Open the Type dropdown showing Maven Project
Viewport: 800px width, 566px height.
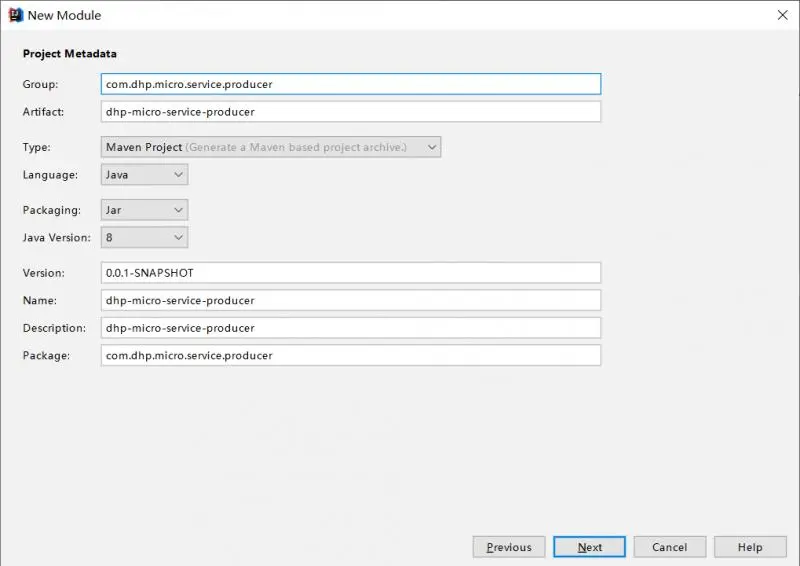click(x=271, y=147)
